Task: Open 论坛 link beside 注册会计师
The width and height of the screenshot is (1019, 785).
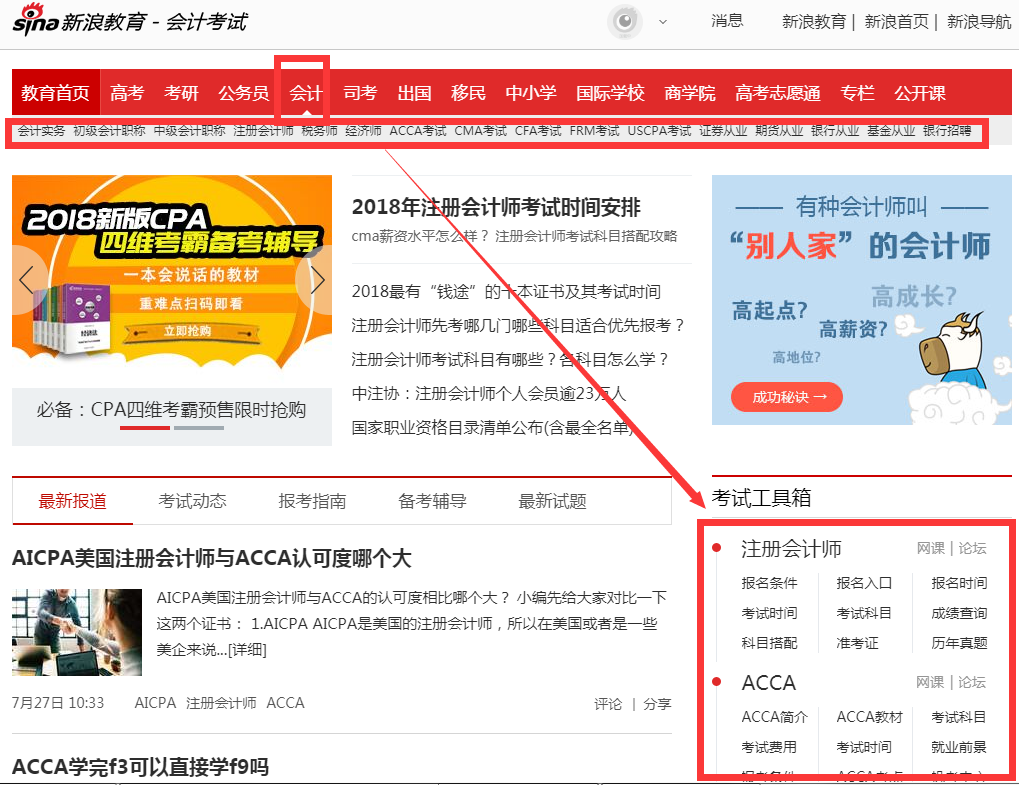Action: click(x=972, y=548)
